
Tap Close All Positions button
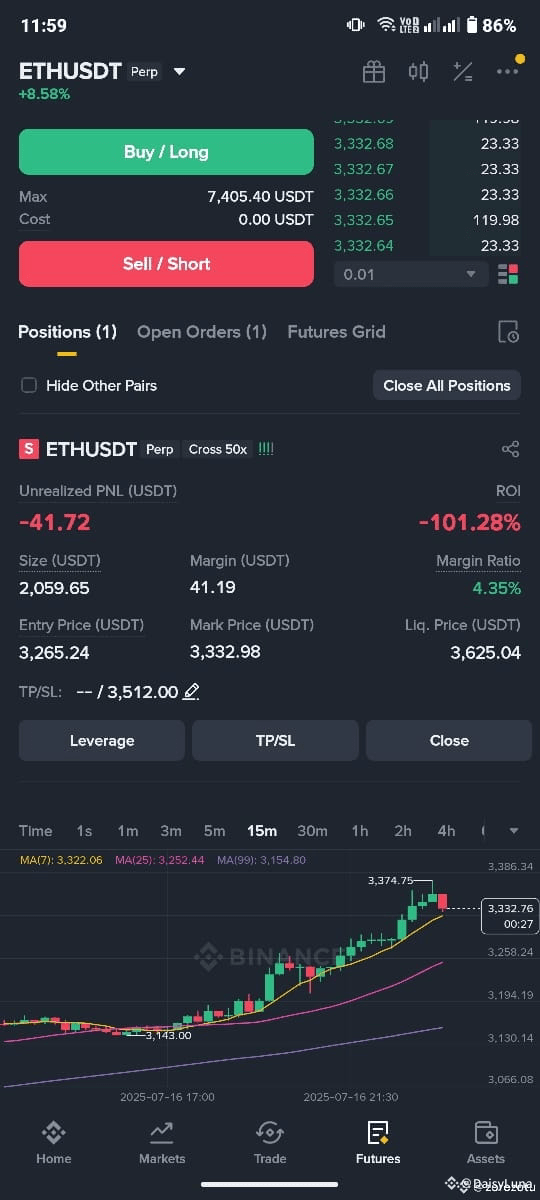click(x=447, y=385)
